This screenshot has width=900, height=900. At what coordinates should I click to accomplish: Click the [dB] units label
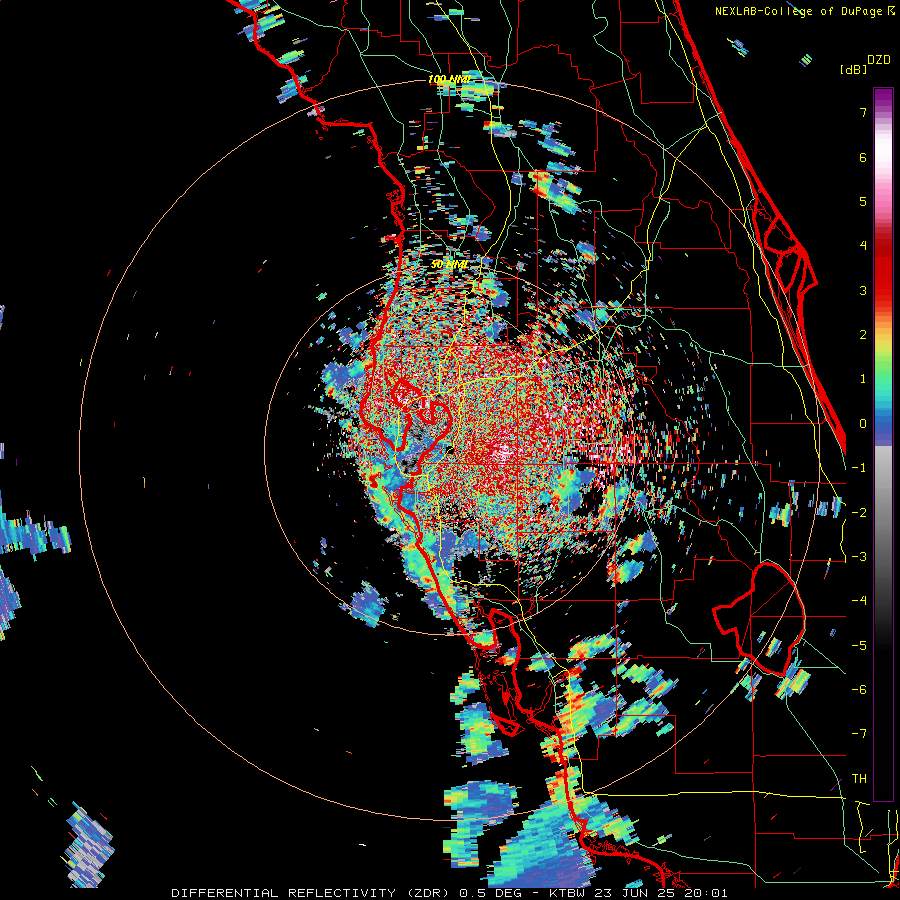click(854, 69)
